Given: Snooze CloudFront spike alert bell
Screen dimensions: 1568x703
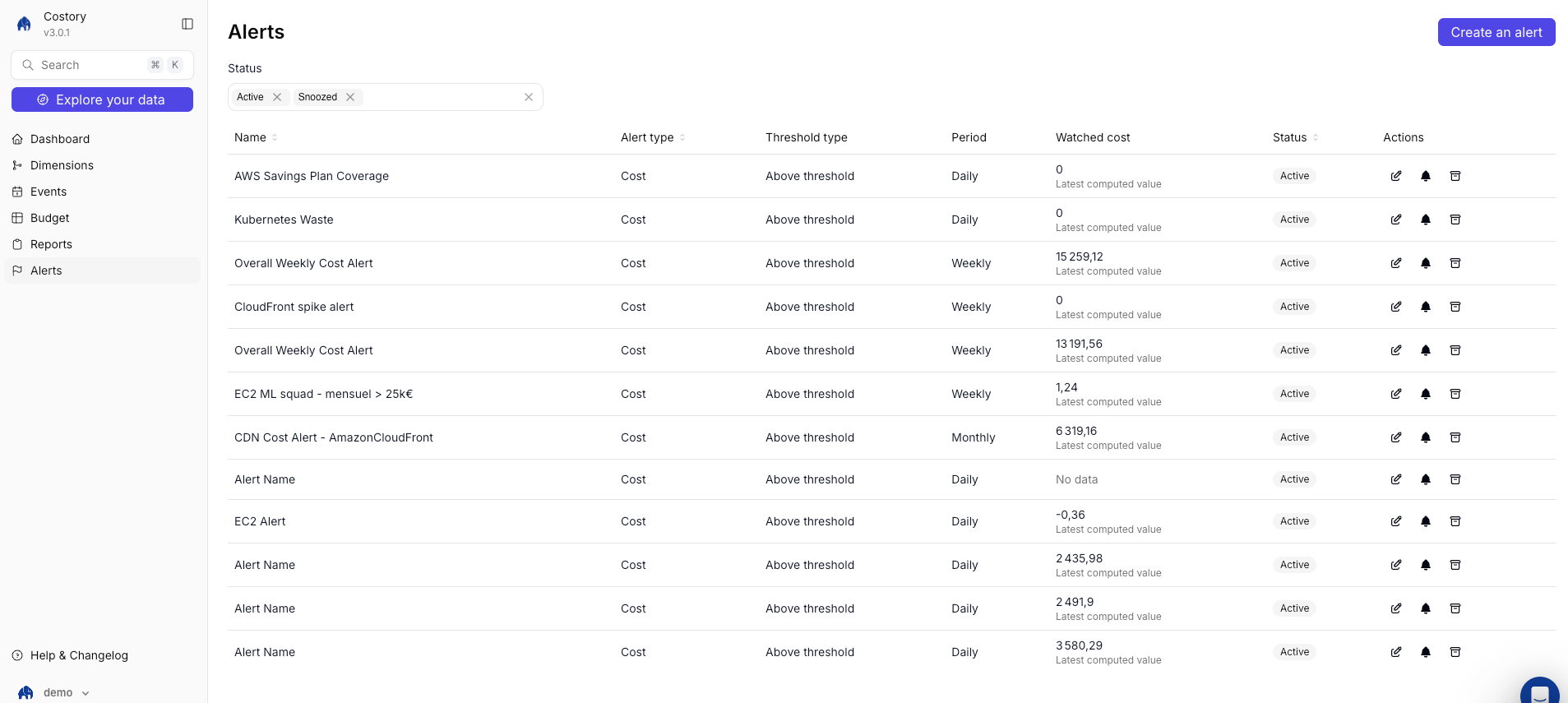Looking at the screenshot, I should click(1426, 307).
